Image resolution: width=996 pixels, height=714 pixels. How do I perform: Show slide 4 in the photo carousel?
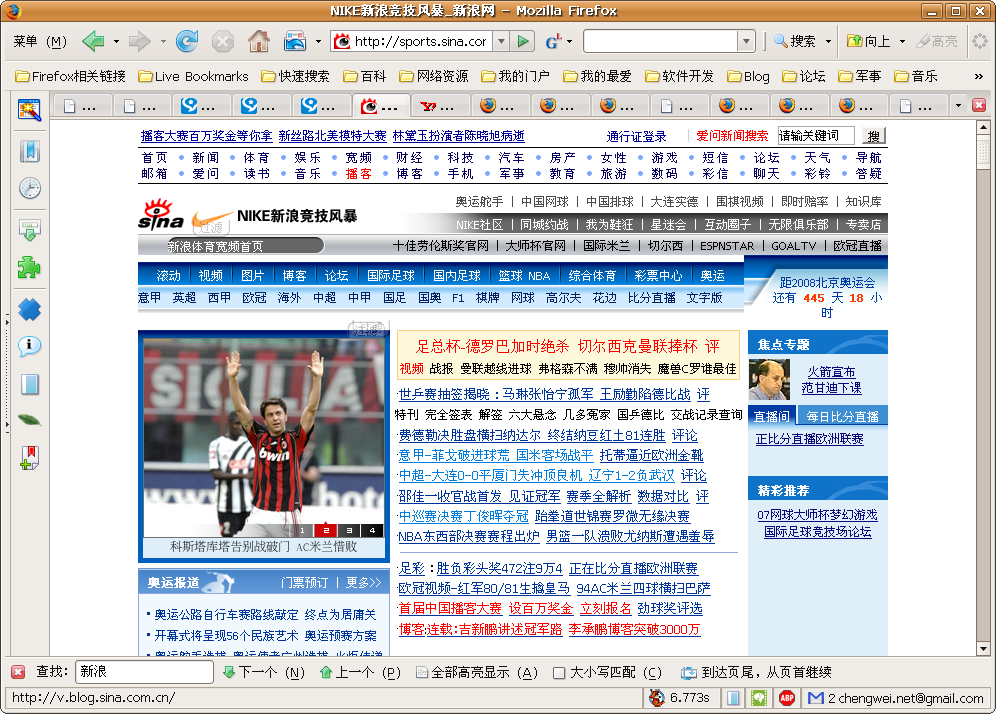click(x=372, y=530)
